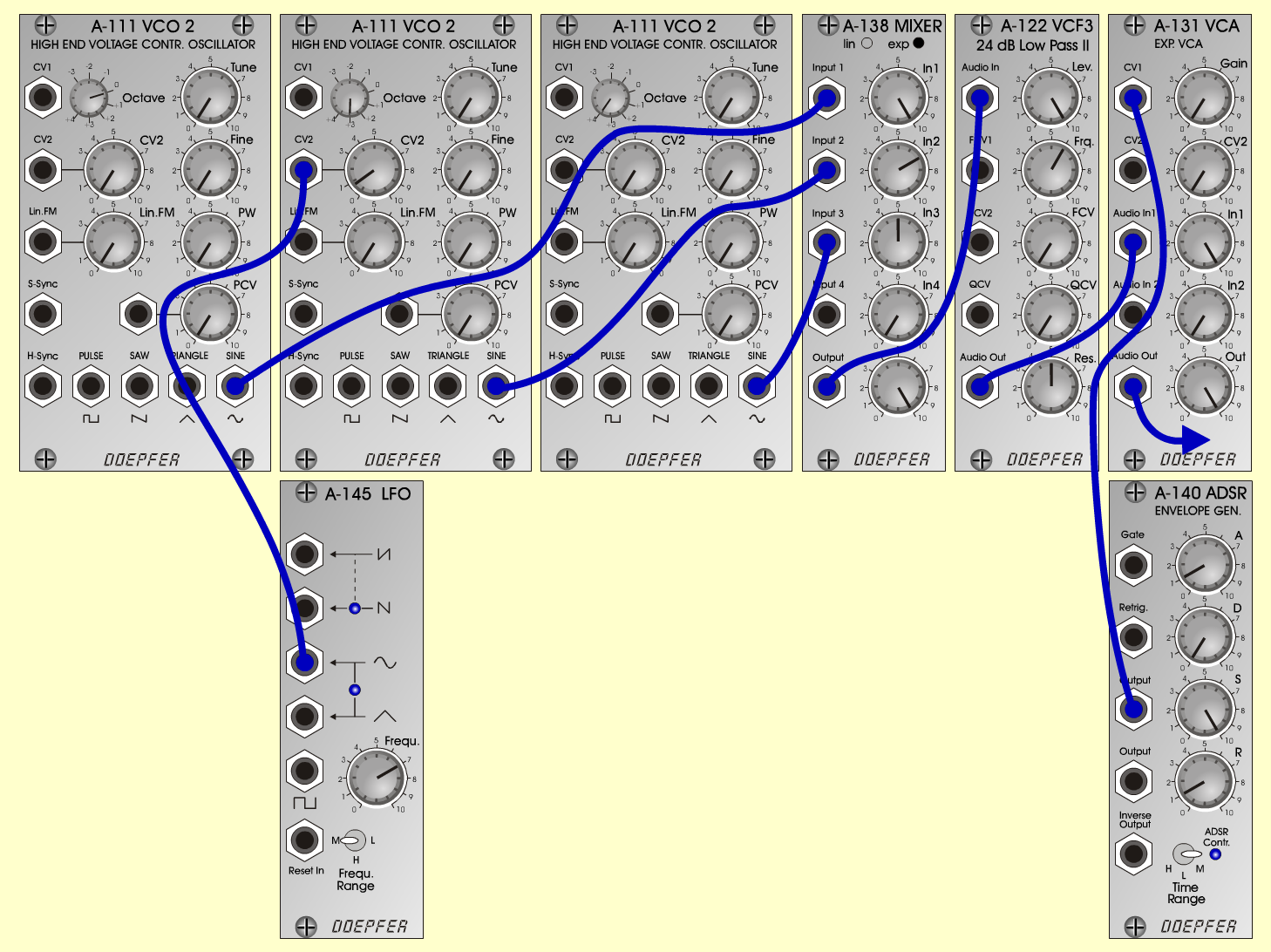This screenshot has width=1271, height=952.
Task: Adjust the Gain knob on A-131 VCA
Action: (x=1204, y=98)
